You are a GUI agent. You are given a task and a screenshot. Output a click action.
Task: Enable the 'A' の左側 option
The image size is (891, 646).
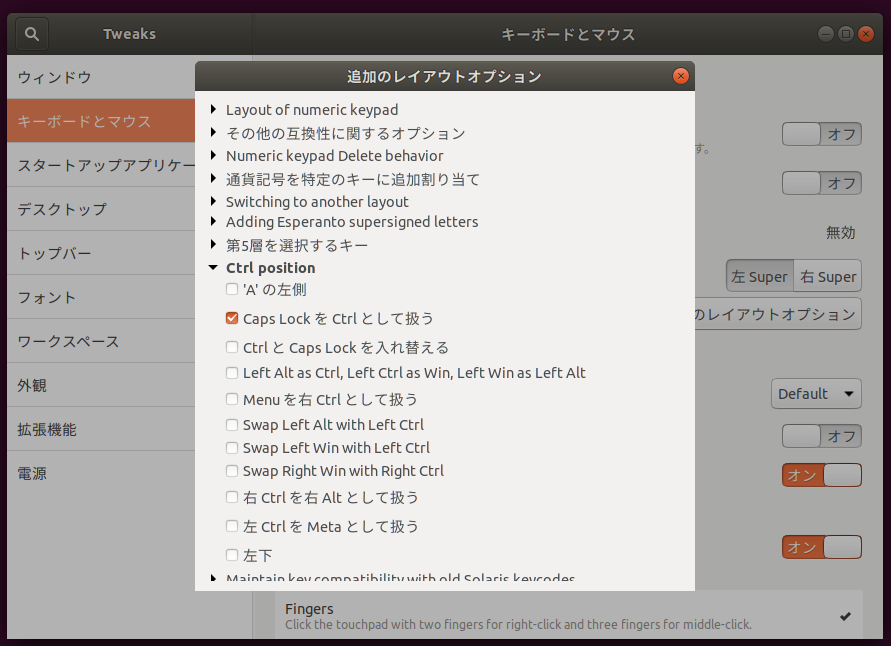tap(232, 289)
